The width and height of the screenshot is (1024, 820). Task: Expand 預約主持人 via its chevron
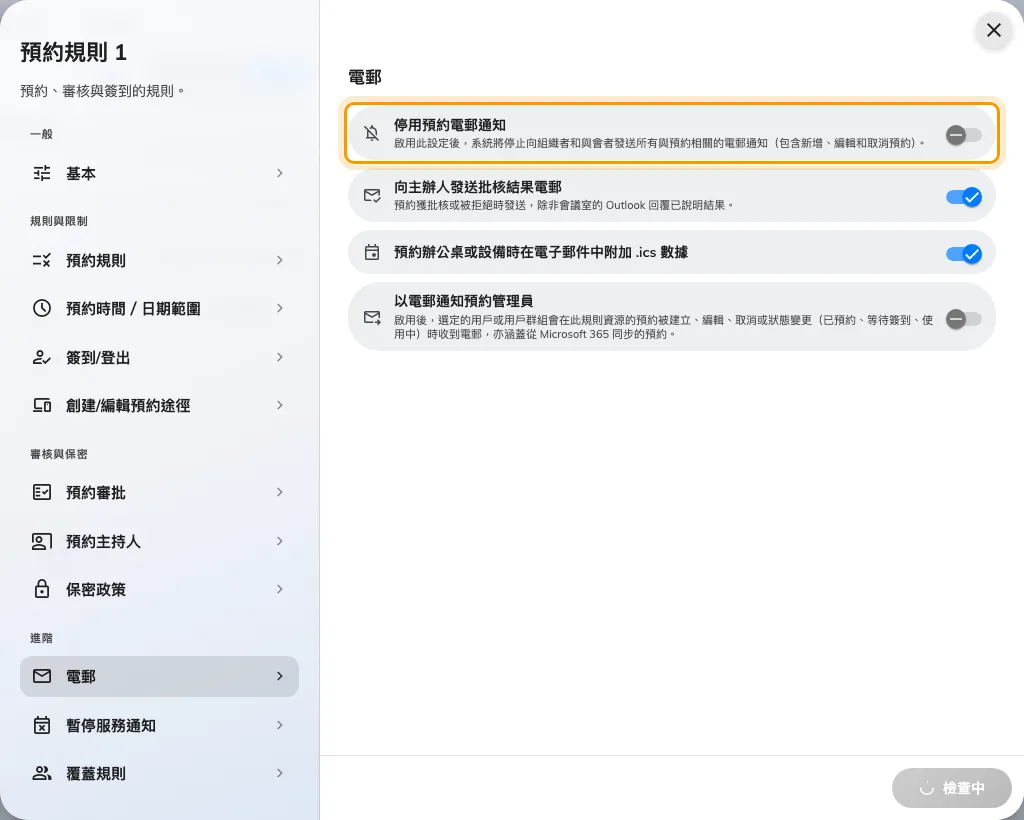(280, 541)
